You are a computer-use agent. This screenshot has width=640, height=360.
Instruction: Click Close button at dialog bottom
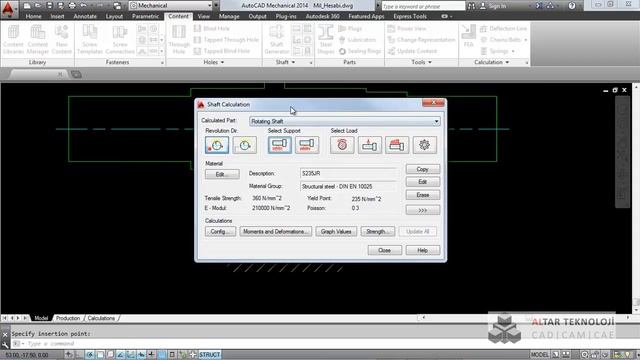pyautogui.click(x=384, y=250)
